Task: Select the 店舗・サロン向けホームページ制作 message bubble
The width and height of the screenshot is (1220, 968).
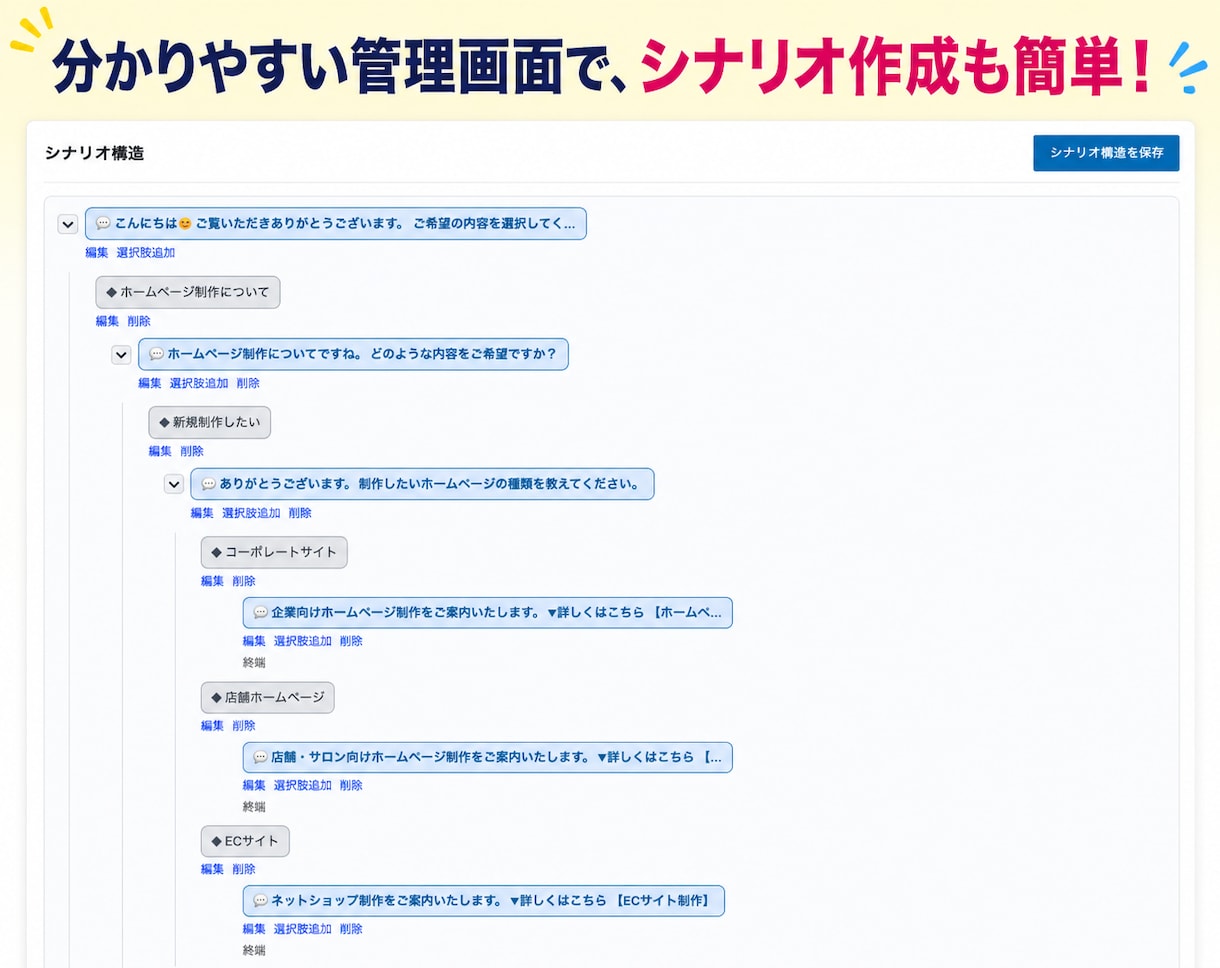Action: click(x=488, y=757)
